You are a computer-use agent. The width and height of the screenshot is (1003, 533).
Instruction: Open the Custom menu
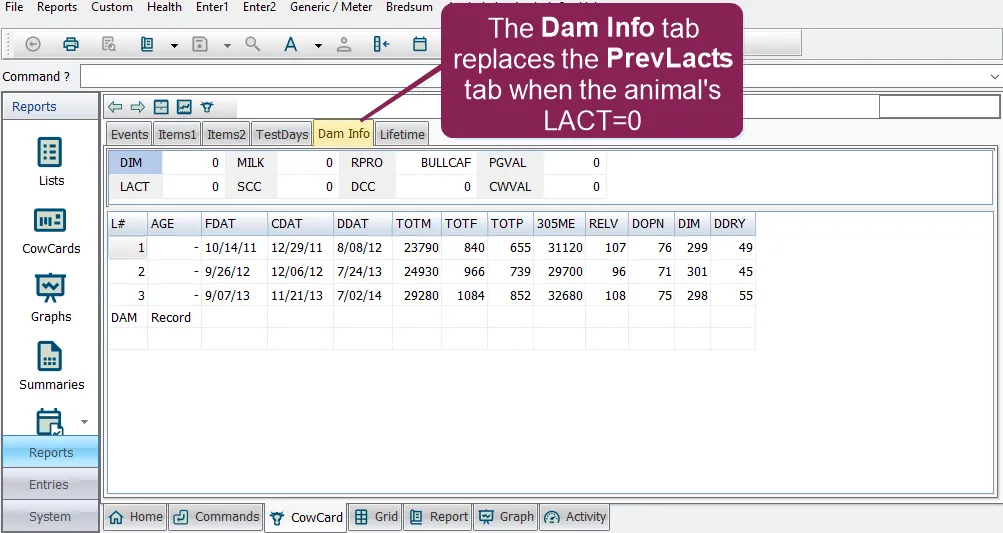click(112, 7)
